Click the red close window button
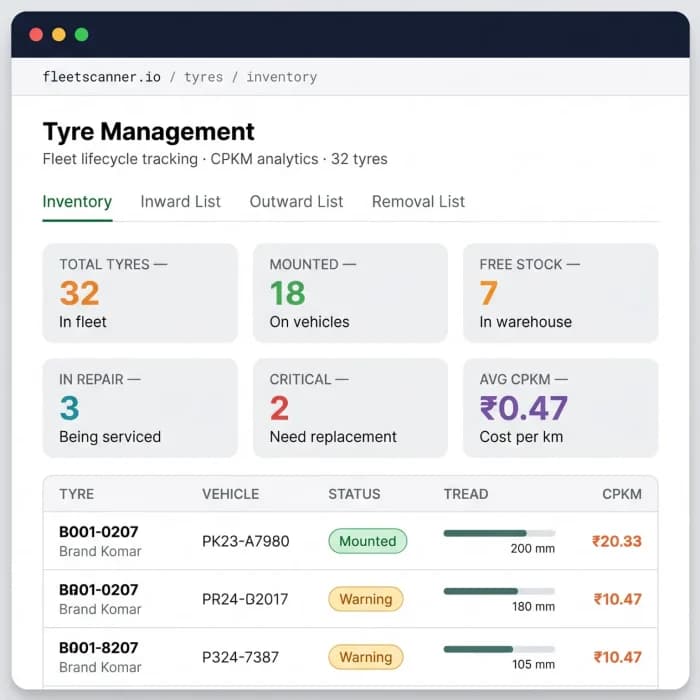This screenshot has width=700, height=700. (x=36, y=34)
